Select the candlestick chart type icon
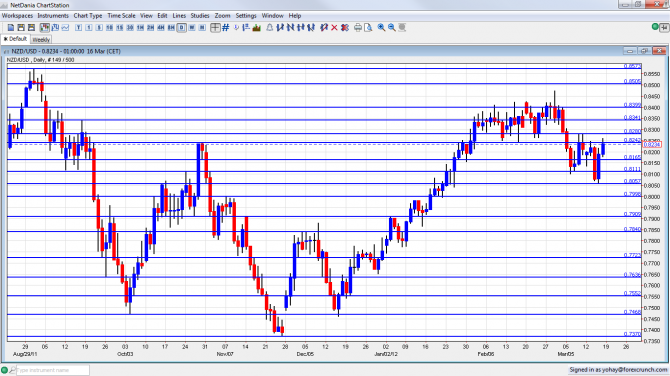 click(x=45, y=27)
